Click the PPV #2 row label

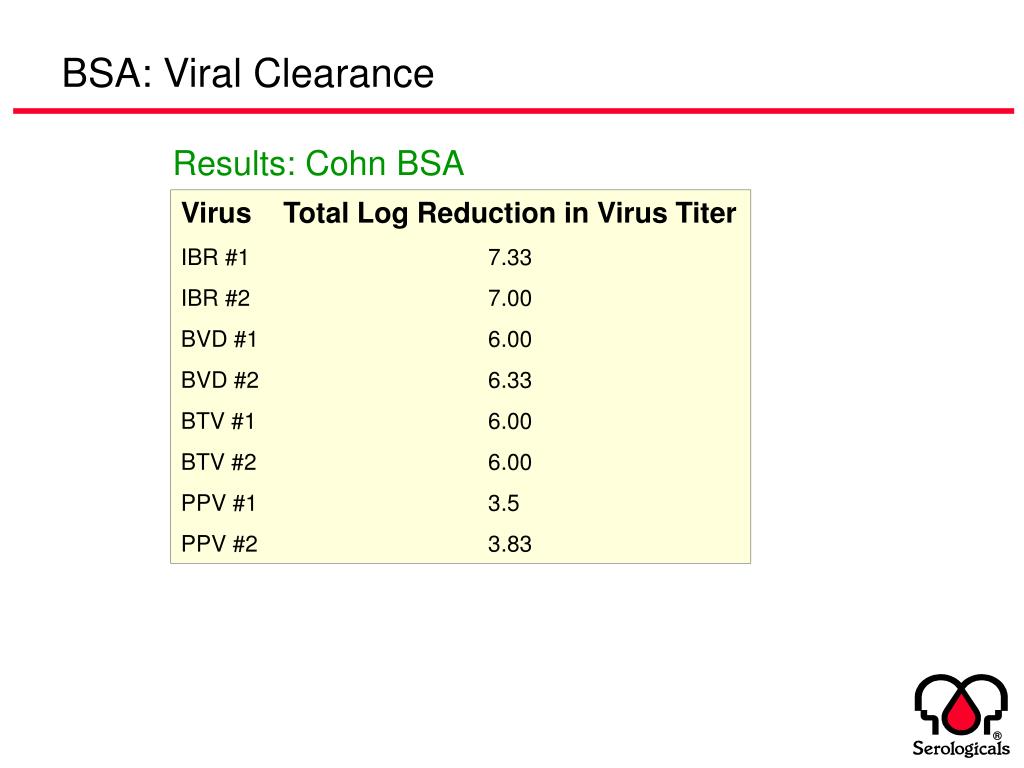point(219,544)
